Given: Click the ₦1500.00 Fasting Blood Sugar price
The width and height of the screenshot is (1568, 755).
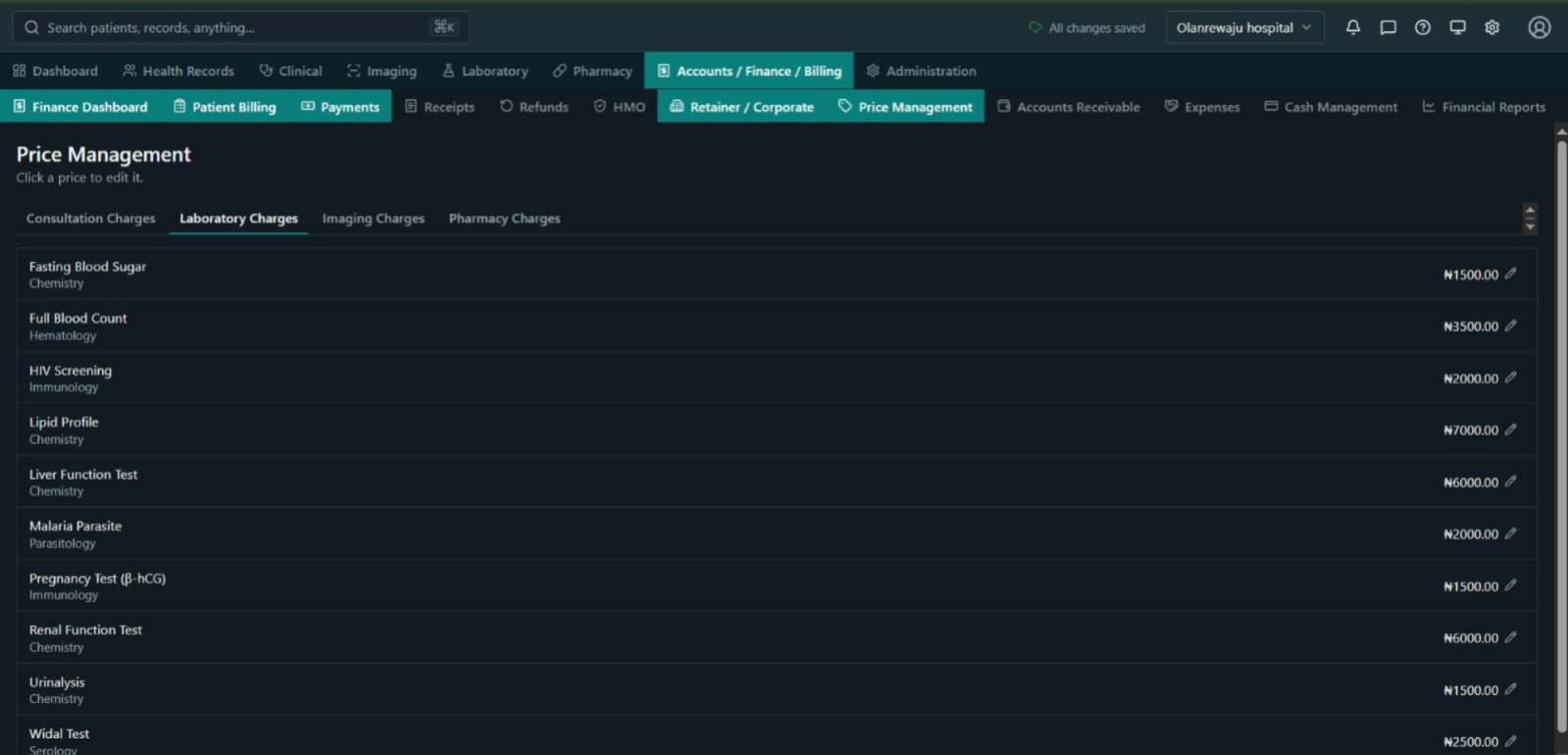Looking at the screenshot, I should click(x=1471, y=275).
